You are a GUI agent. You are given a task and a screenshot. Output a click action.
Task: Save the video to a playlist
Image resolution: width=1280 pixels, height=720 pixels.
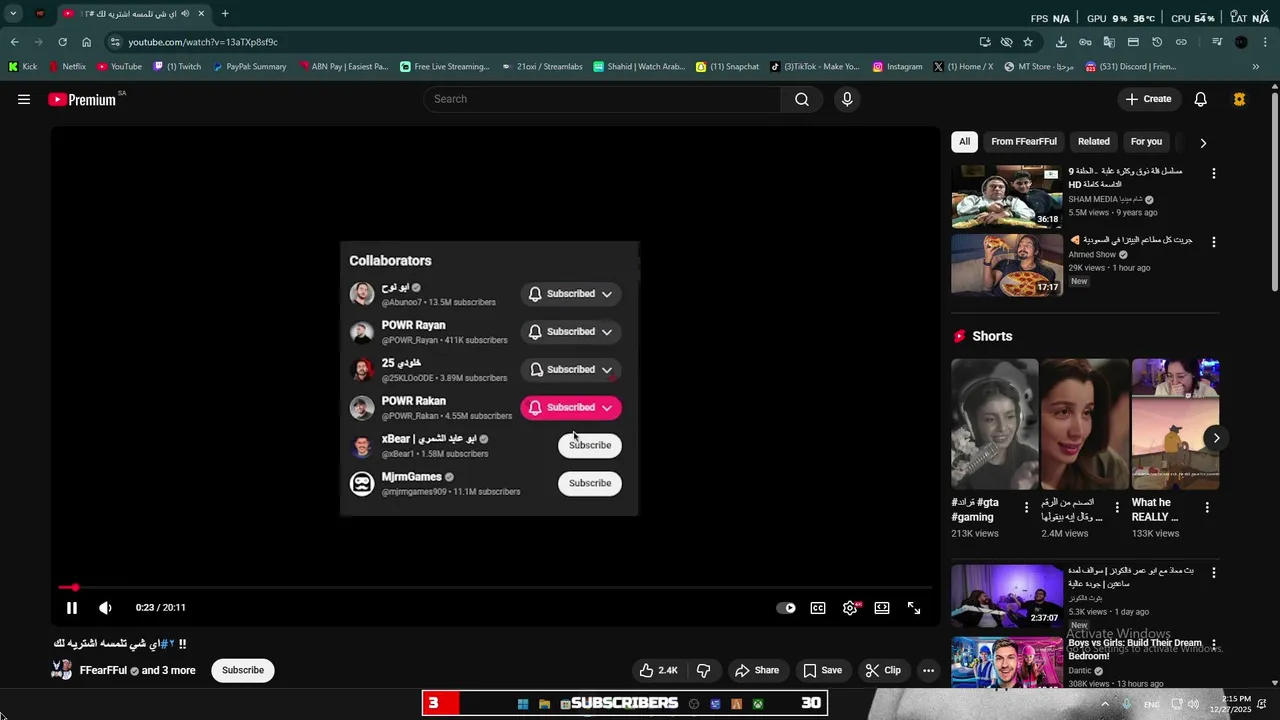tap(822, 670)
